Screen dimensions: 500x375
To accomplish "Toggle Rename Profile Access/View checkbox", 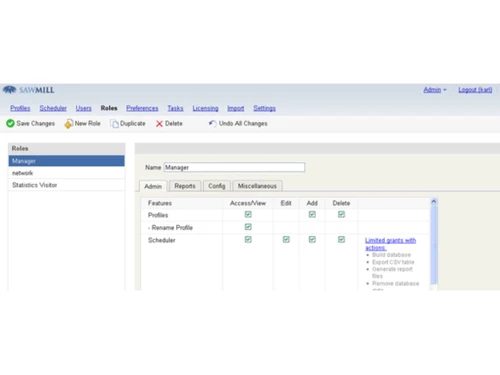I will click(x=248, y=227).
